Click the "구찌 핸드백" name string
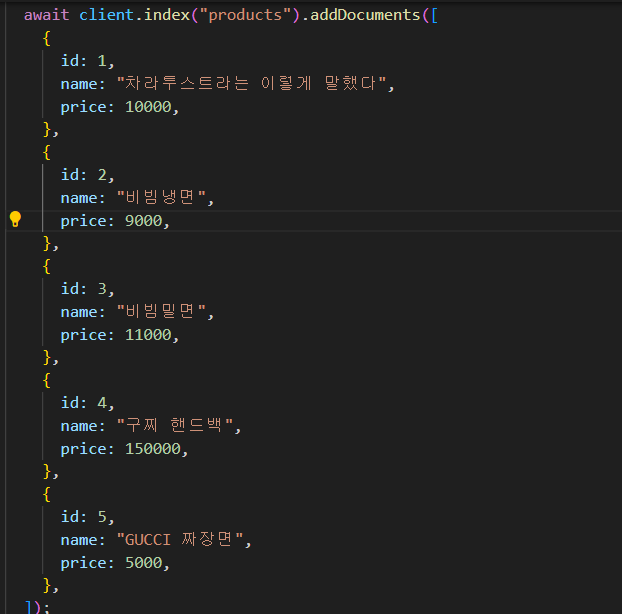This screenshot has height=614, width=622. pos(179,426)
